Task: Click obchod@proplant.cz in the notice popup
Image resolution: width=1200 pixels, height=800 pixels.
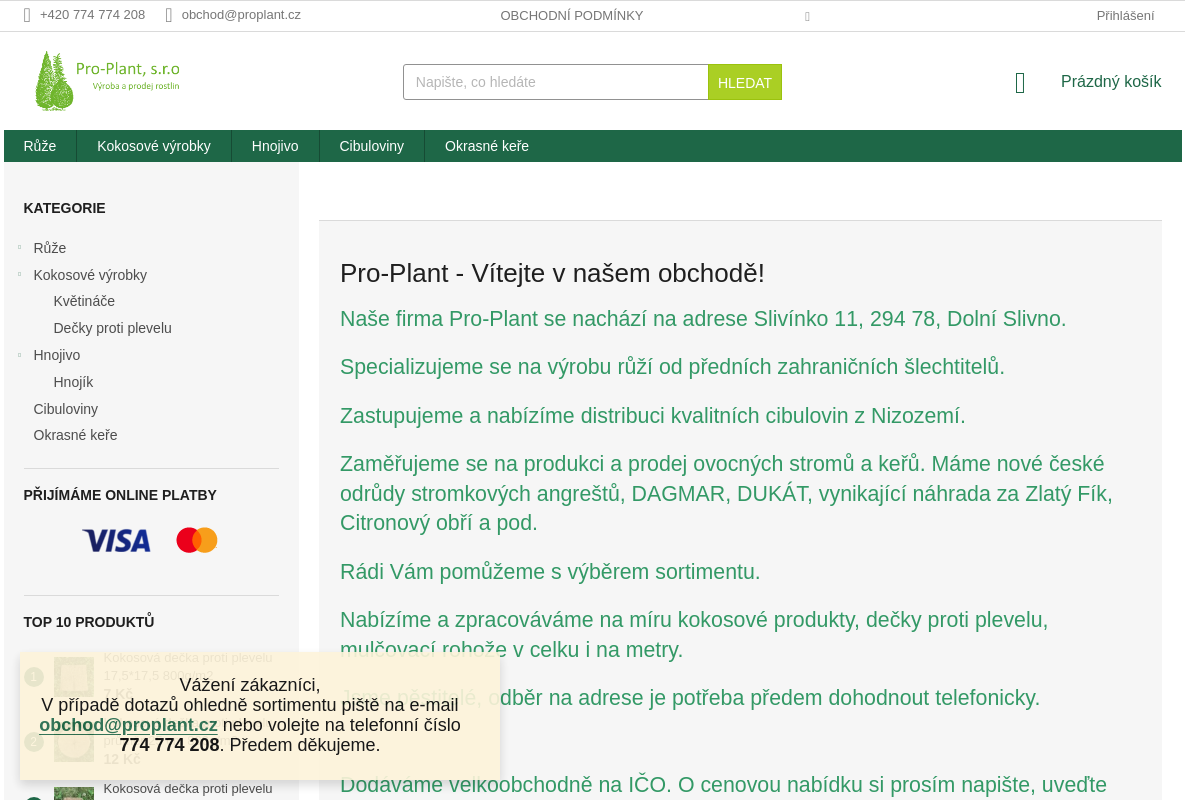Action: (x=128, y=725)
